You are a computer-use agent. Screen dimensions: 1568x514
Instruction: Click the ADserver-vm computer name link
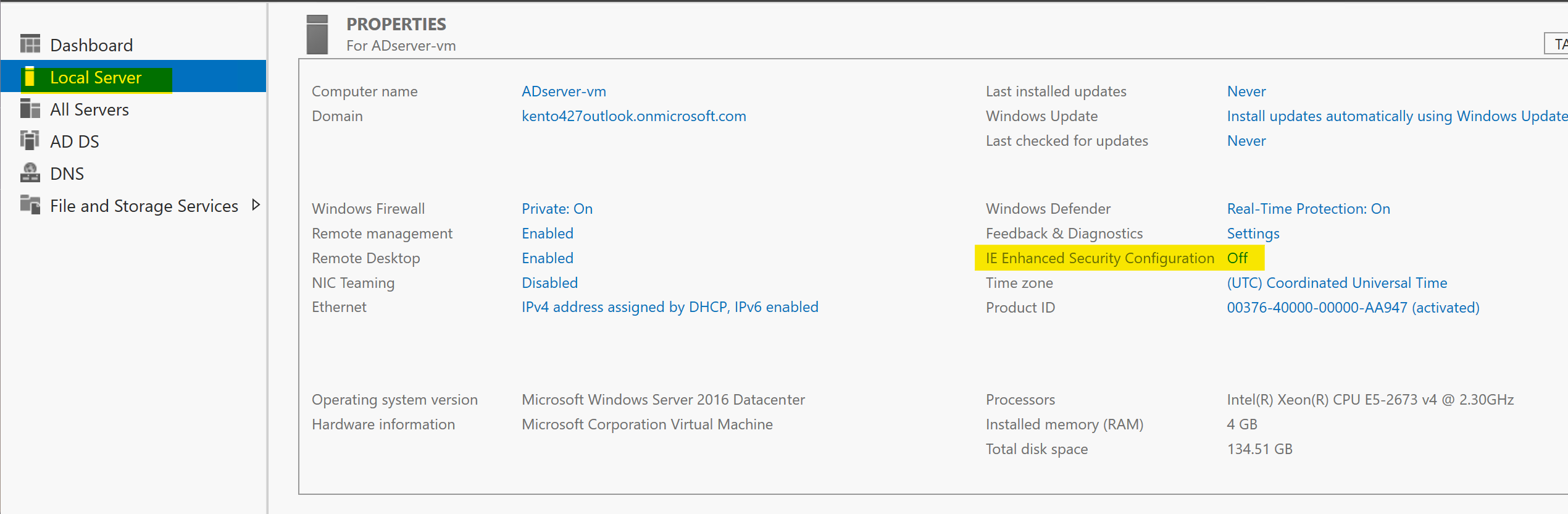pos(564,91)
